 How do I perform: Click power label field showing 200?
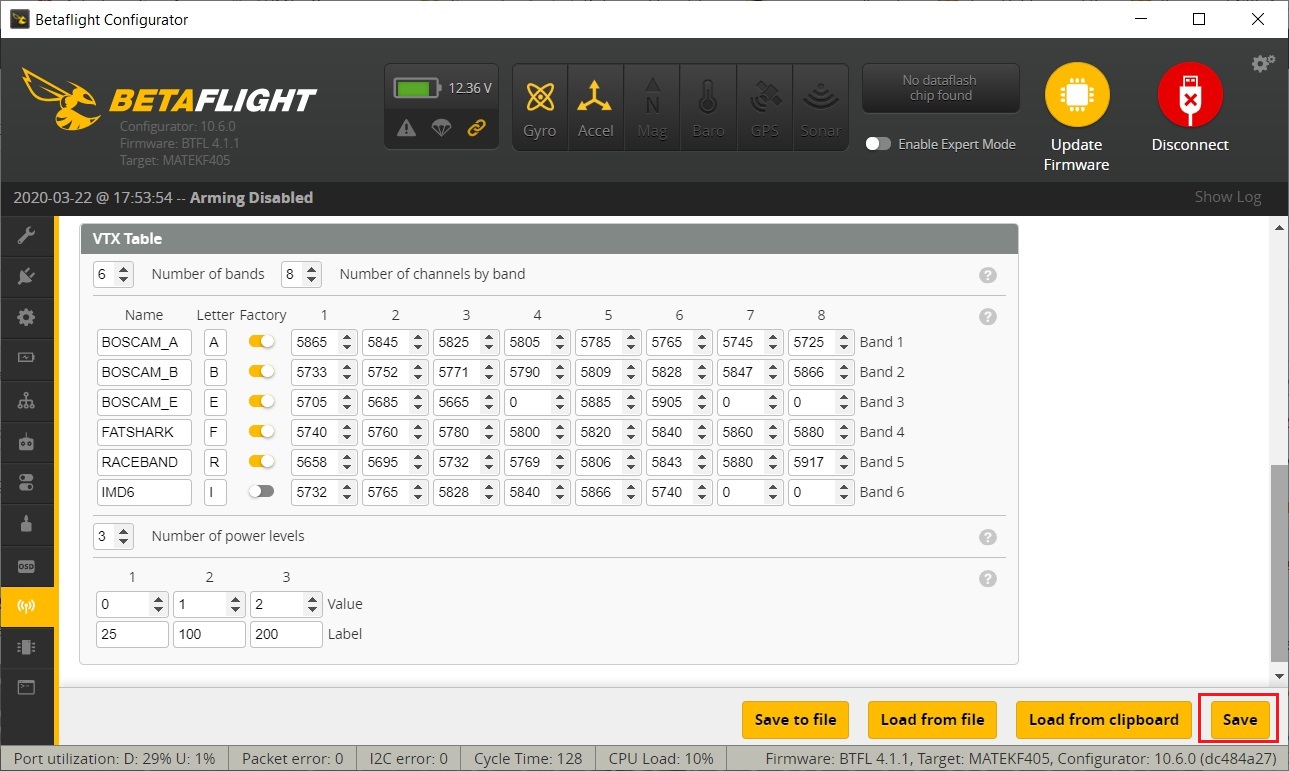click(286, 634)
